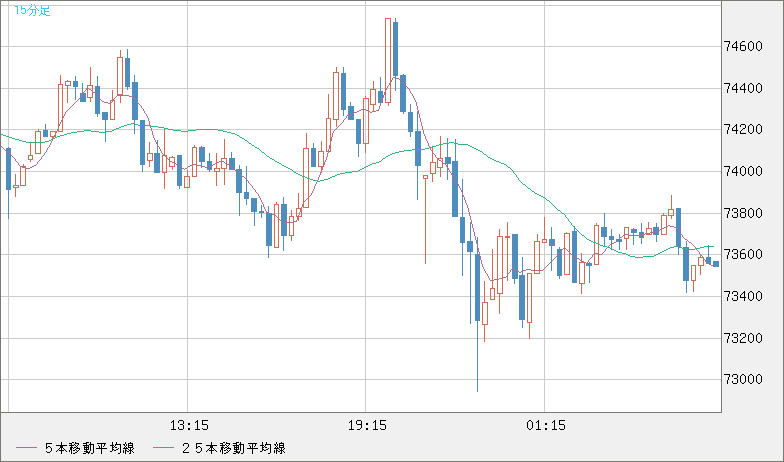The image size is (784, 462).
Task: Click the 73400 price axis label
Action: (x=744, y=296)
